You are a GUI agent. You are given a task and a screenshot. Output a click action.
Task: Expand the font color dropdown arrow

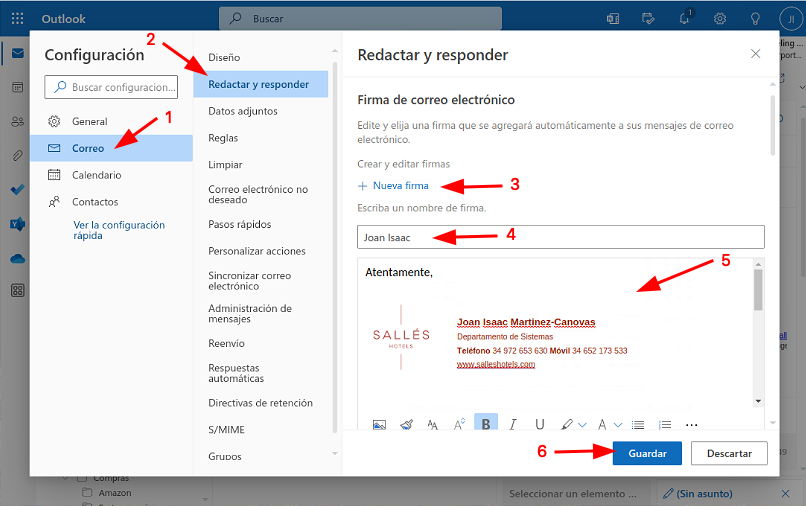tap(618, 424)
